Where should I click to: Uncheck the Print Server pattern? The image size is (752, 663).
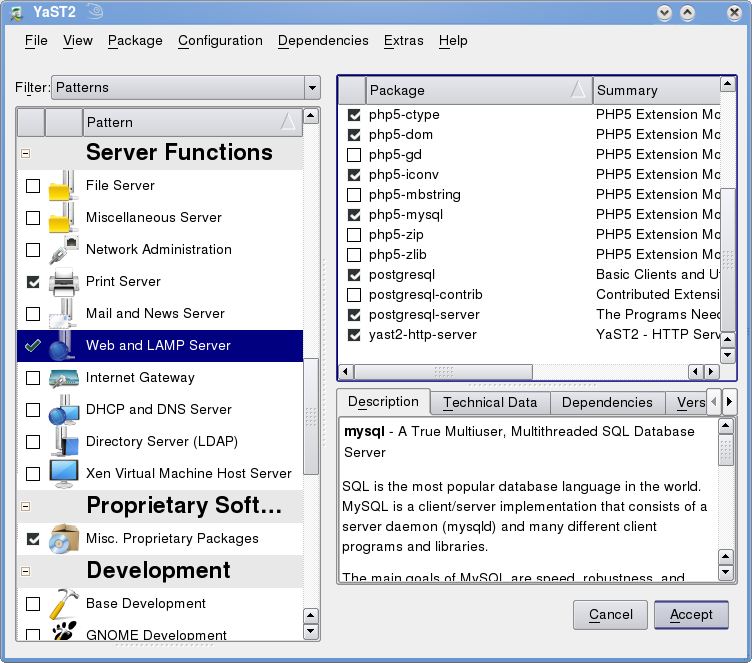[x=33, y=282]
